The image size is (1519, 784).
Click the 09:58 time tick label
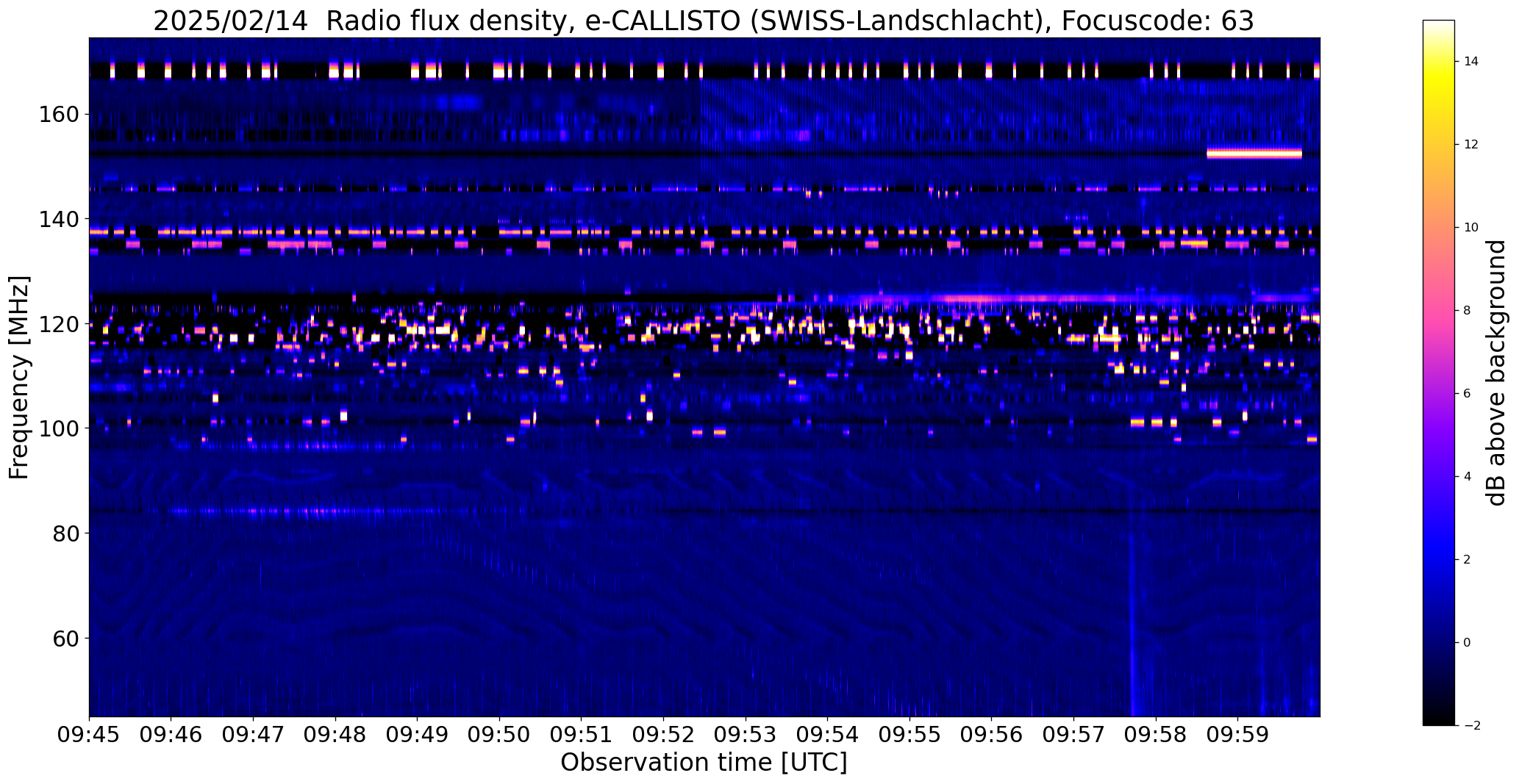pyautogui.click(x=1156, y=734)
